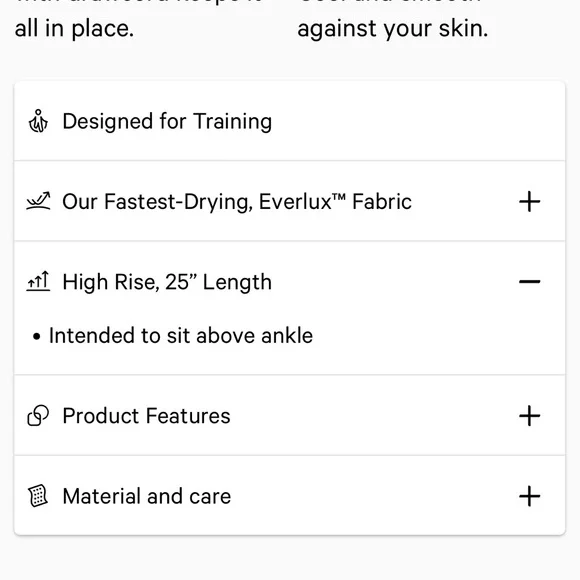Image resolution: width=580 pixels, height=580 pixels.
Task: Click the 'against your skin.' description text
Action: pyautogui.click(x=393, y=28)
